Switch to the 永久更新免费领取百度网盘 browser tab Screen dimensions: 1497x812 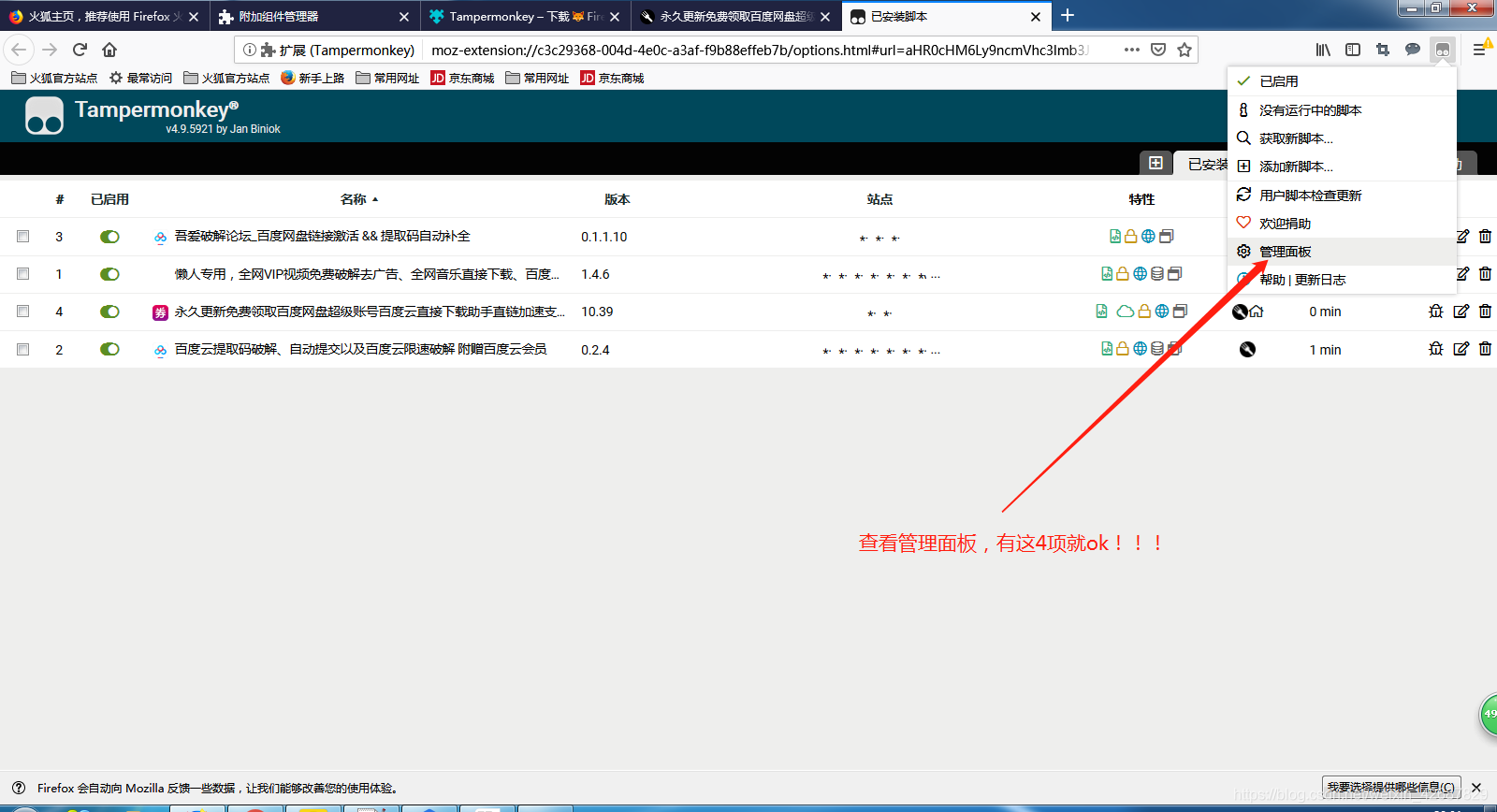734,17
